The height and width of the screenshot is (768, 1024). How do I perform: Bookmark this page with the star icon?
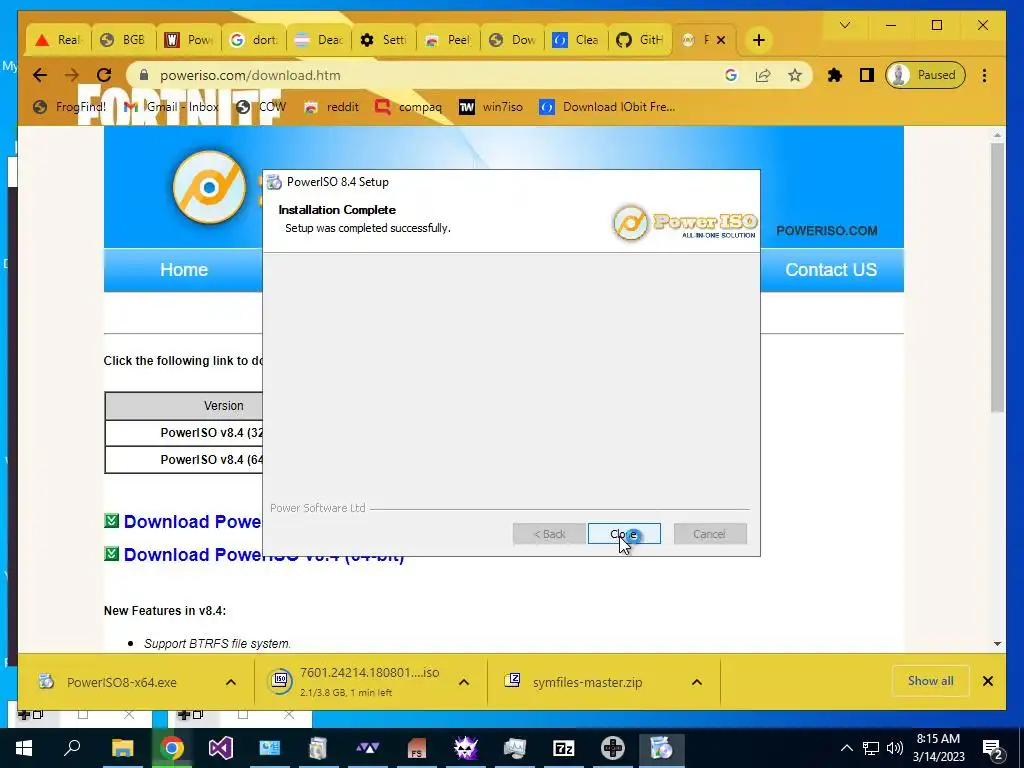[x=794, y=75]
